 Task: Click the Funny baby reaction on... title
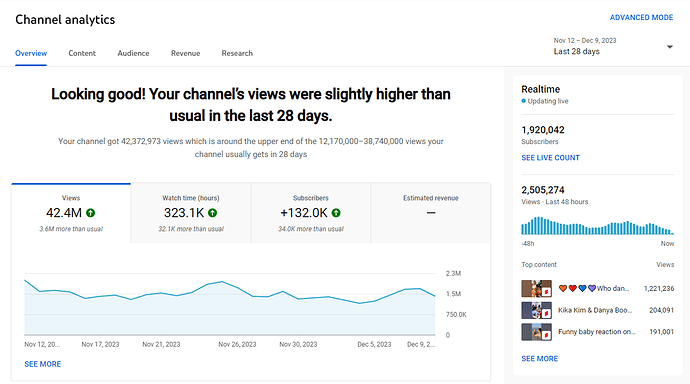(x=597, y=332)
